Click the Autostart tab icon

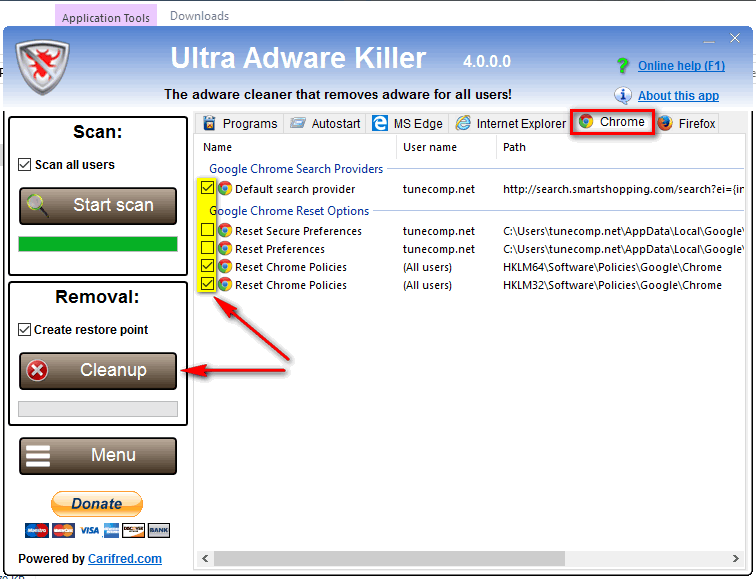(x=297, y=123)
